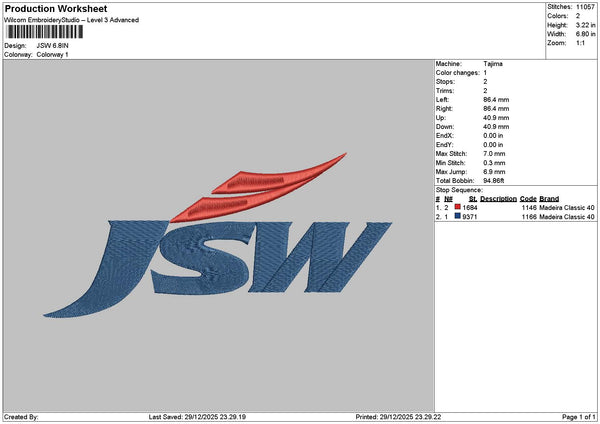Click the 'Production Worksheet' title
The image size is (600, 424).
(x=56, y=8)
